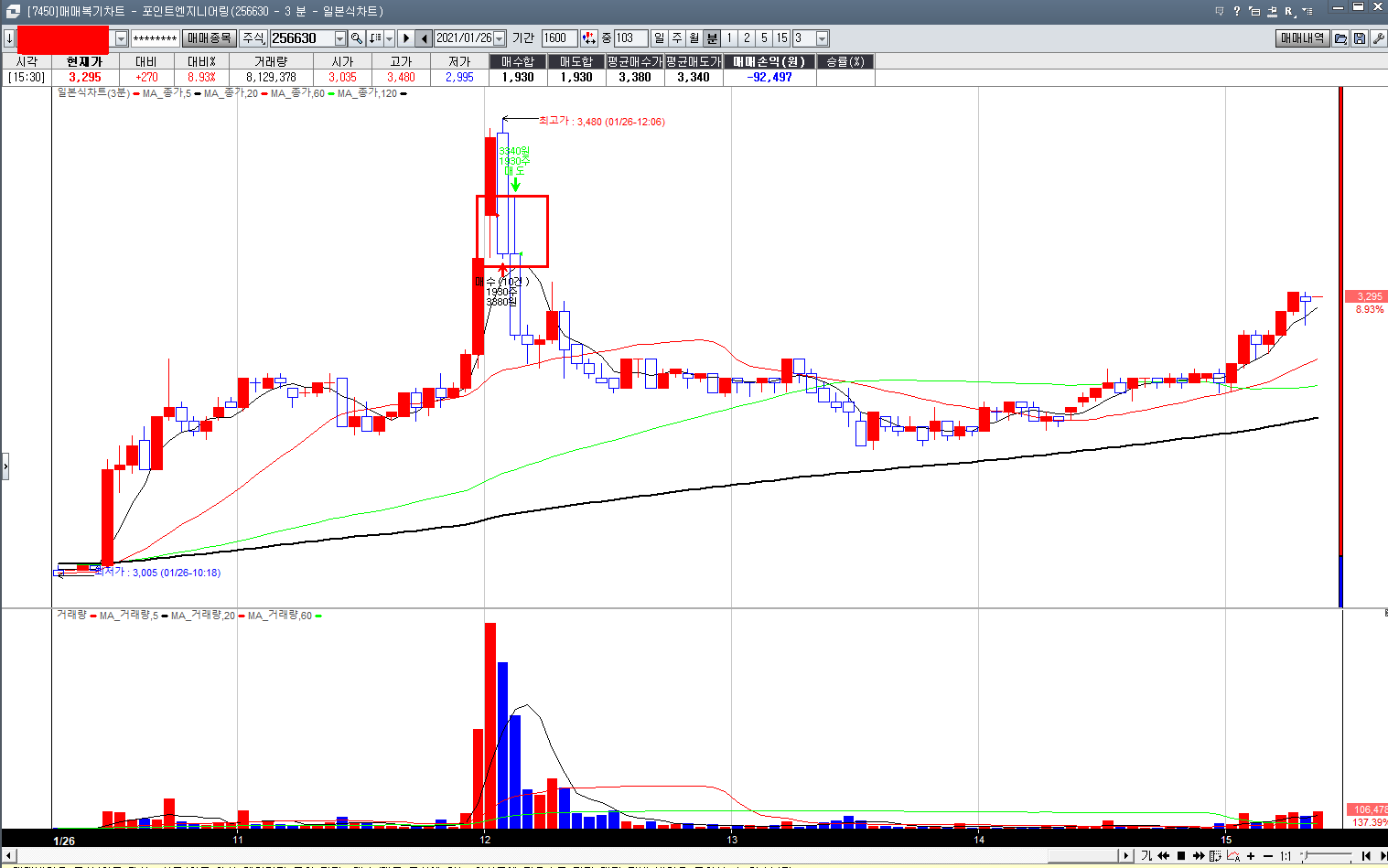Click the period selection calendar icon

(588, 38)
